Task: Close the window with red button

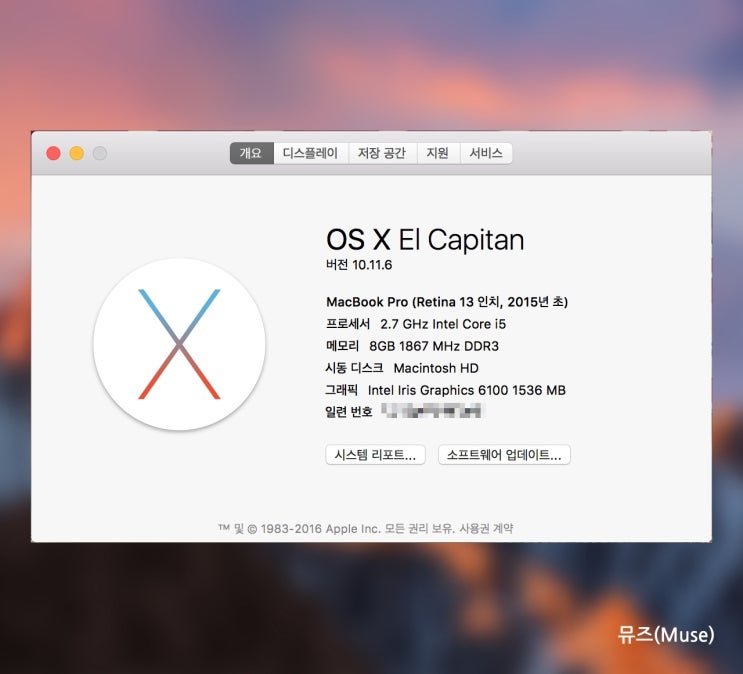Action: pos(54,154)
